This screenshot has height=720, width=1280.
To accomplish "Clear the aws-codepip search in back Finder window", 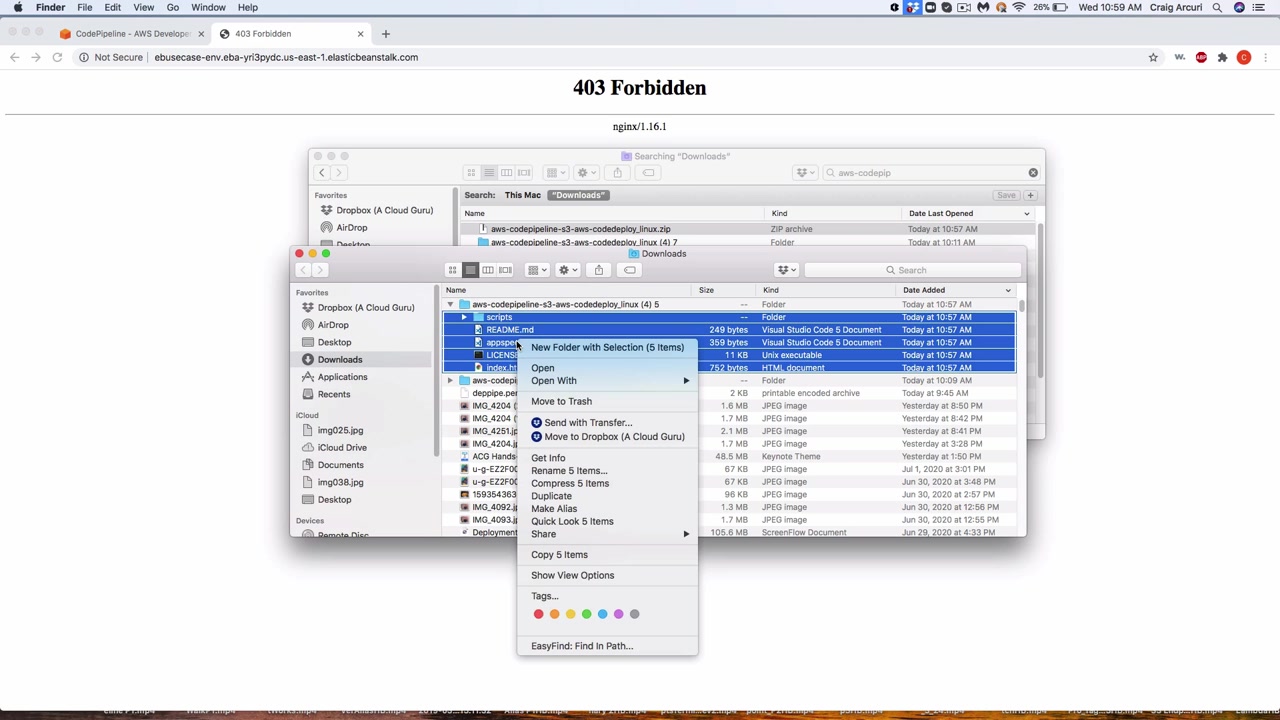I will [1033, 173].
